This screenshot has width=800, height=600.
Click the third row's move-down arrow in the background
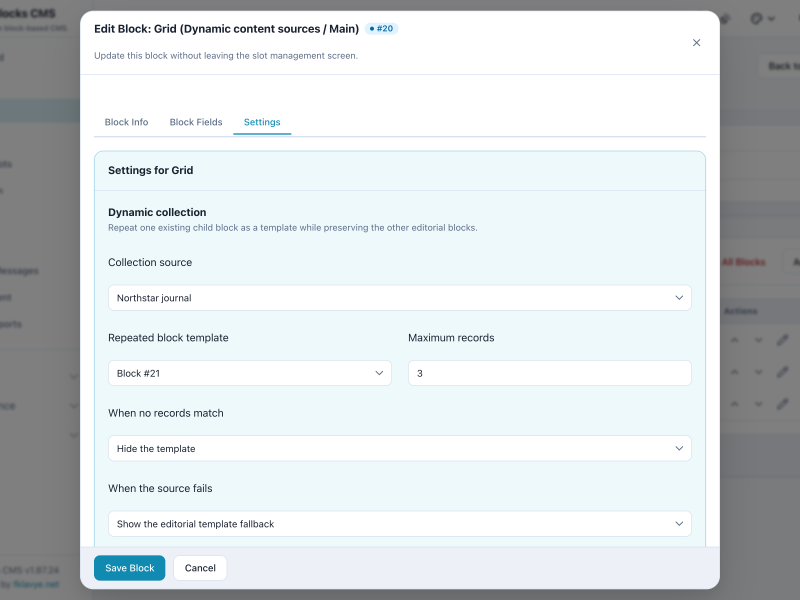[x=759, y=404]
